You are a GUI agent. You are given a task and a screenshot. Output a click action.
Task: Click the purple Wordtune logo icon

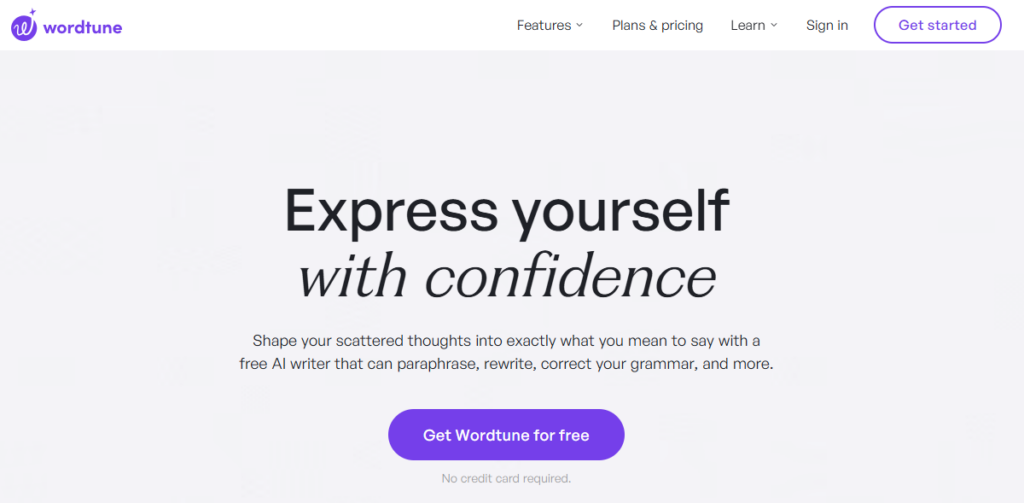(24, 28)
